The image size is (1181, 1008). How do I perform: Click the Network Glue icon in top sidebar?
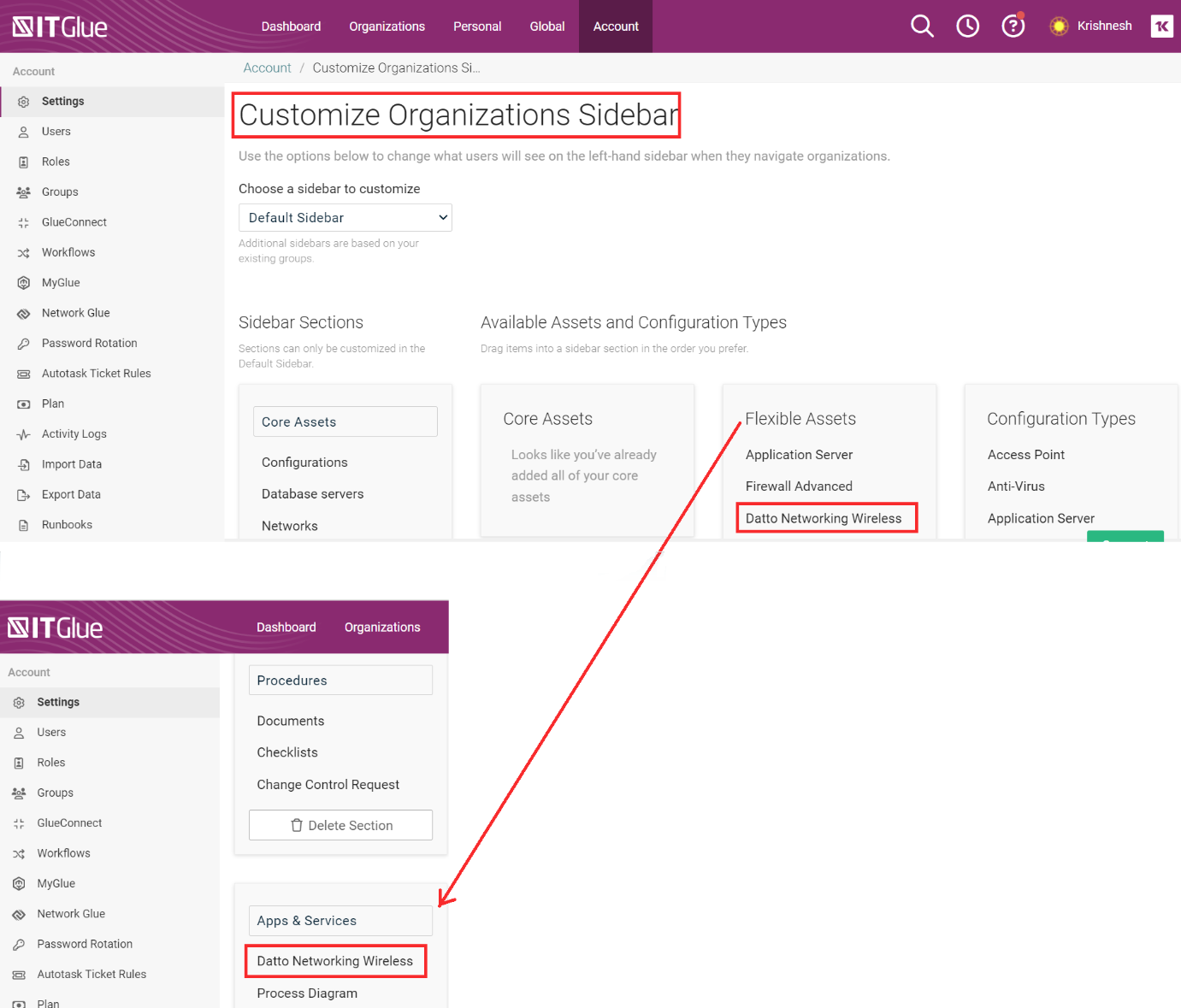[x=24, y=314]
